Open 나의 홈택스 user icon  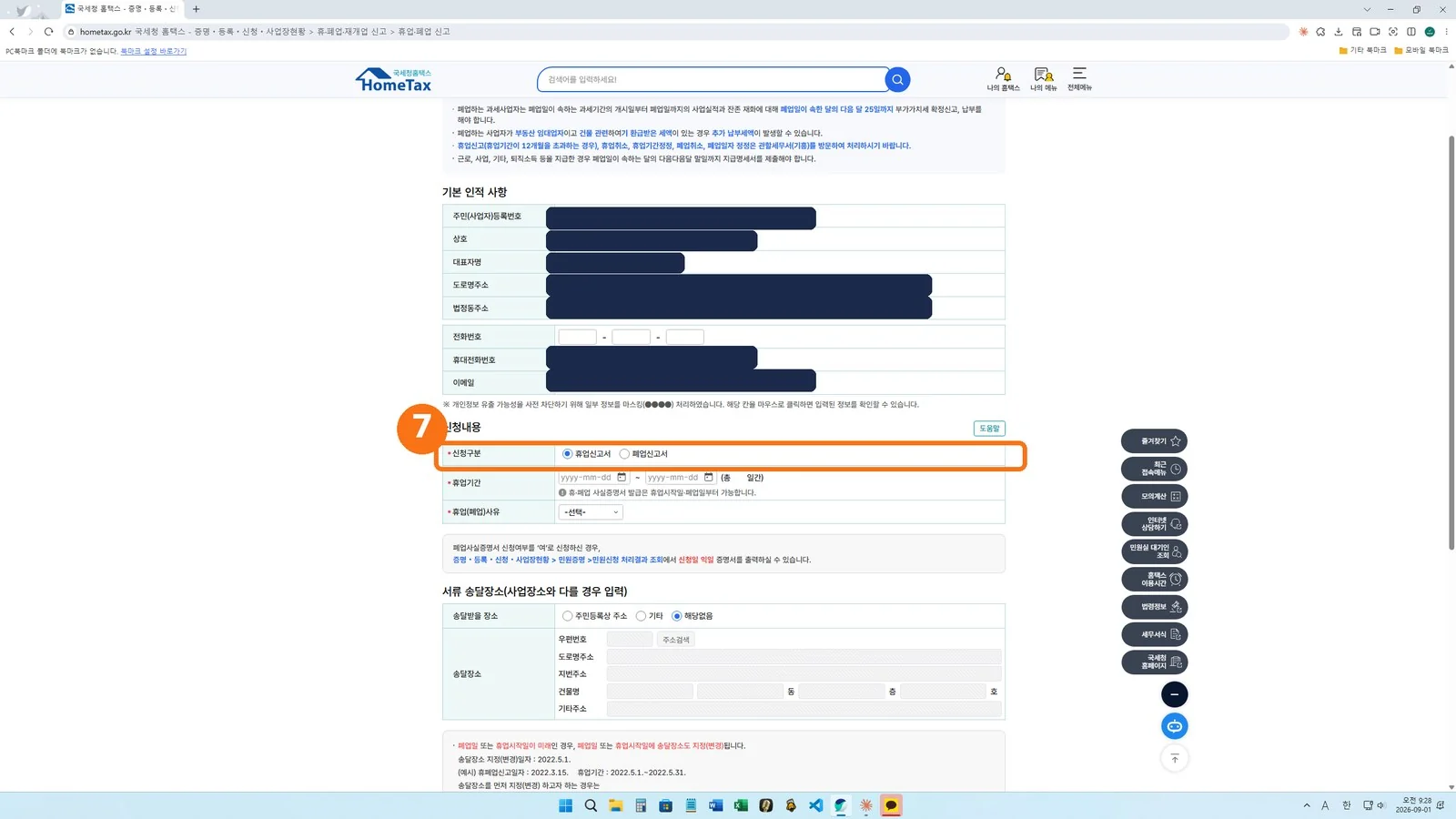pos(1003,79)
